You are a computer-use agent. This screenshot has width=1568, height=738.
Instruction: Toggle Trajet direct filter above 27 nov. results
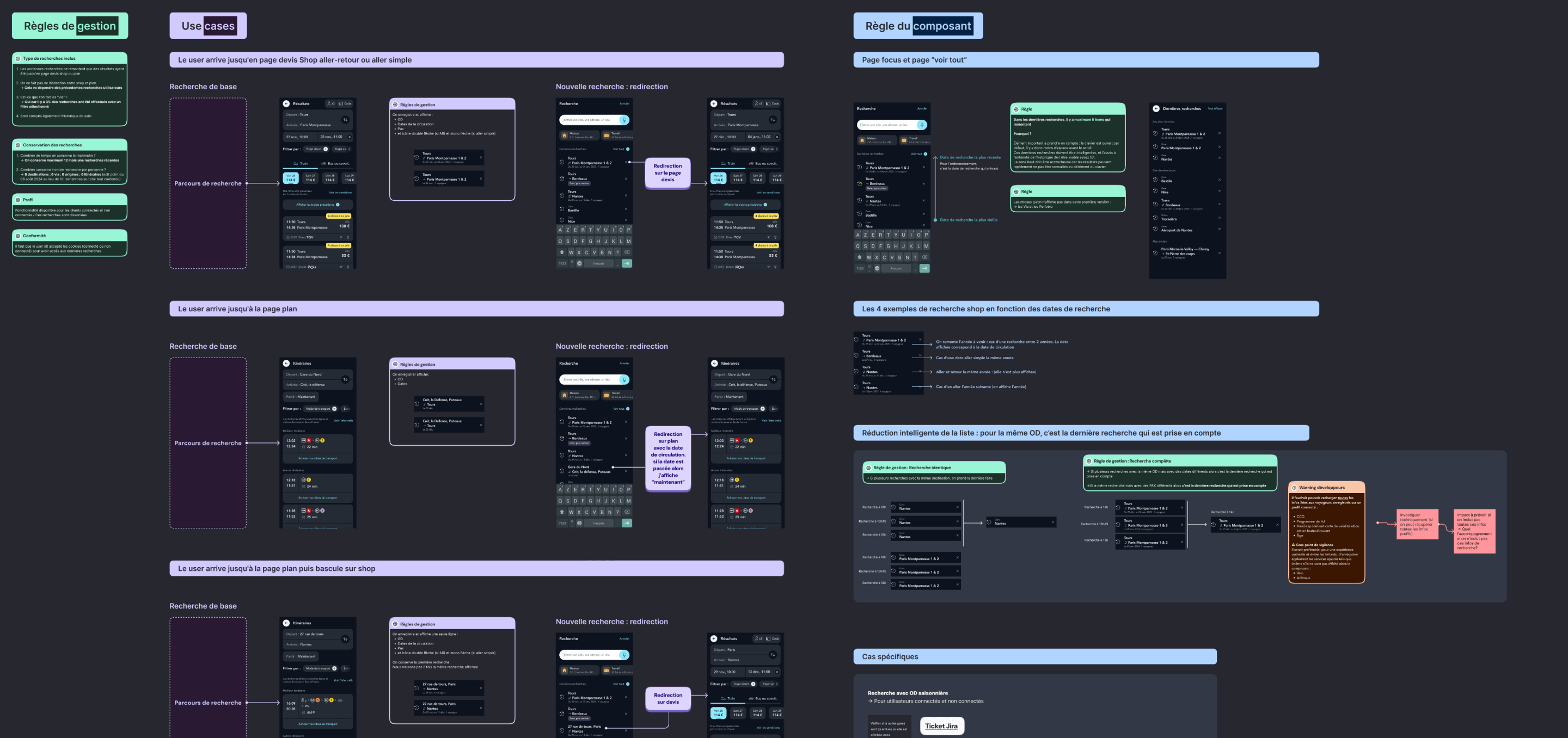click(x=317, y=149)
